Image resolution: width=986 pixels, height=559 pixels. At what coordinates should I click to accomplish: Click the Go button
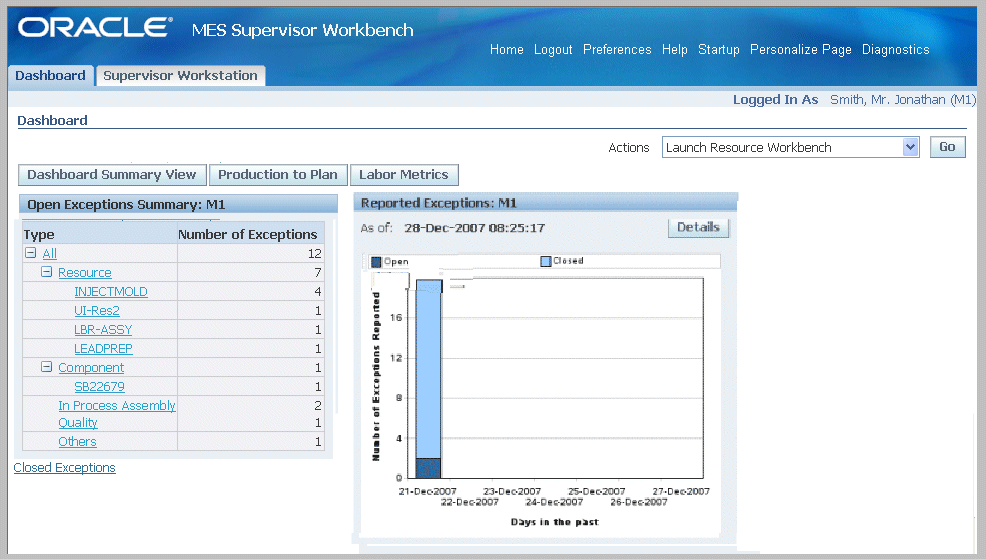coord(947,147)
